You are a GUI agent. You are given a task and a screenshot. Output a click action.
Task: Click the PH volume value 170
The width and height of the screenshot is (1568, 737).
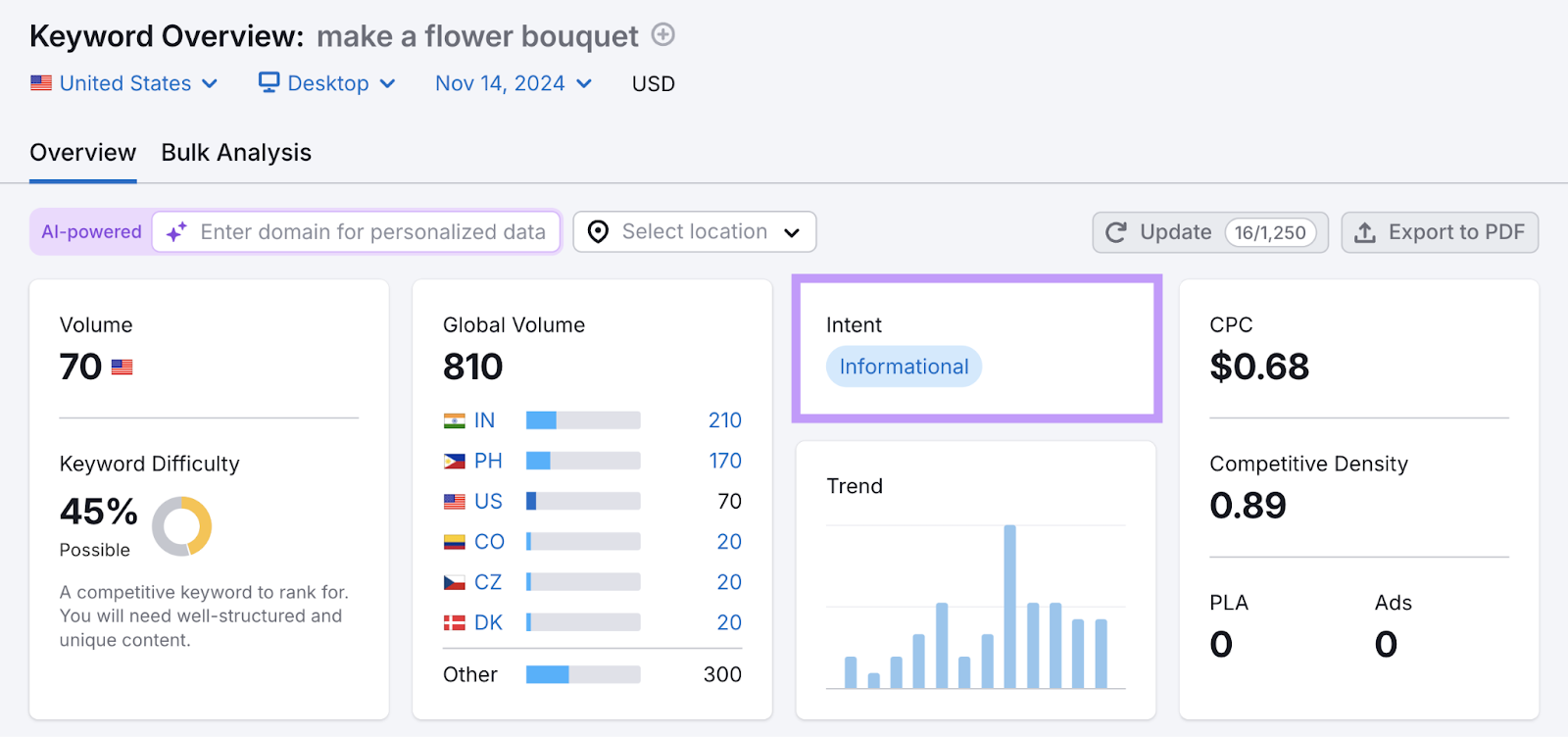[x=725, y=461]
